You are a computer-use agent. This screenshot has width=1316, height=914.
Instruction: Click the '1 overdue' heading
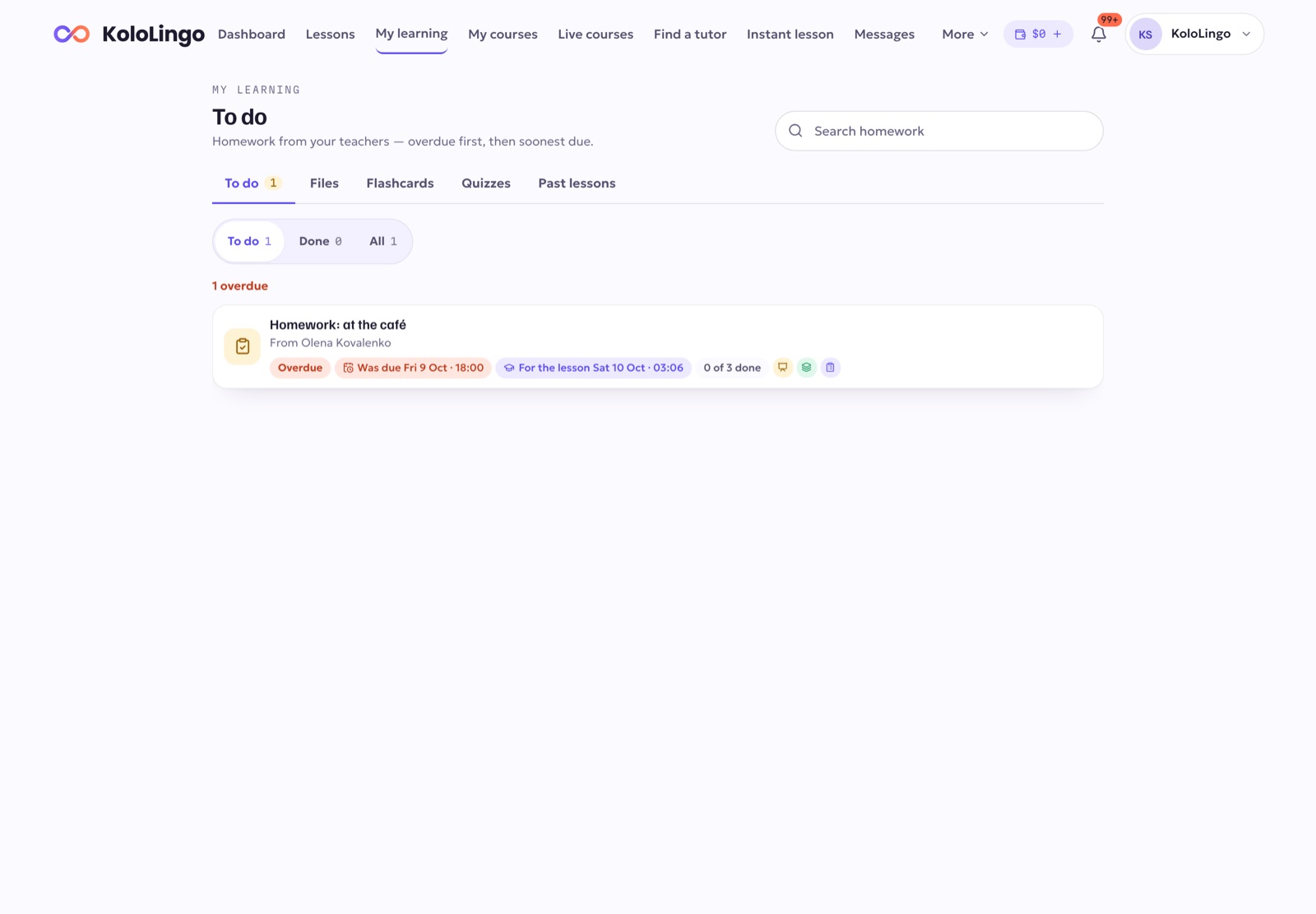(240, 286)
